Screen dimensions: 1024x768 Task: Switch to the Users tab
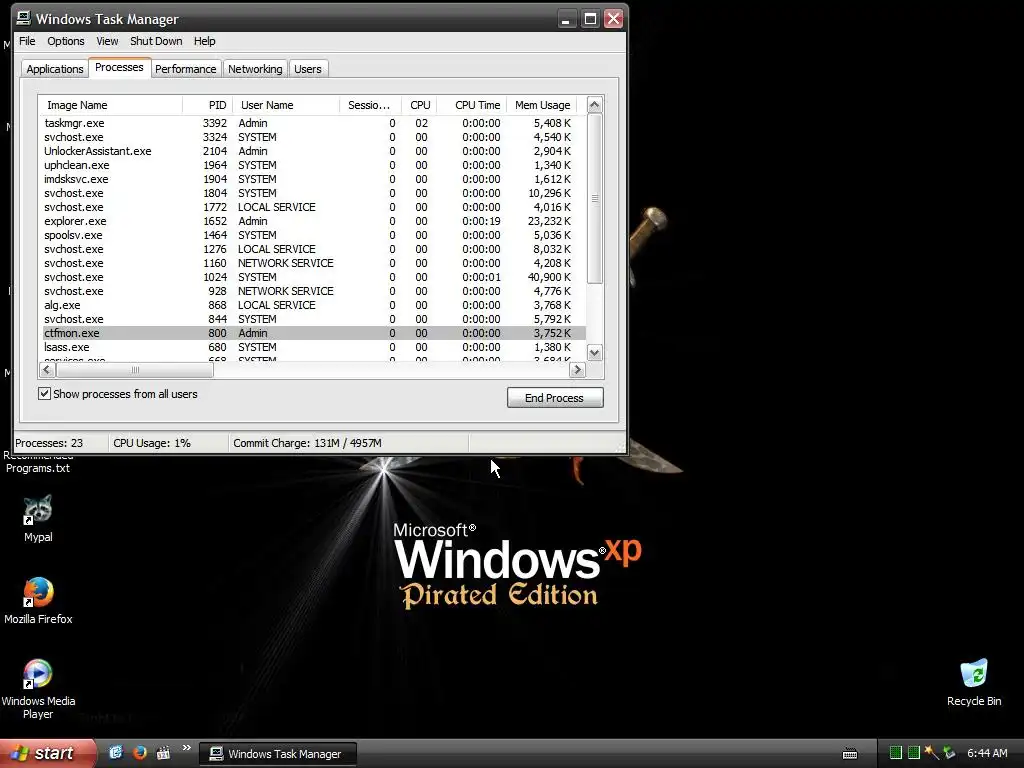308,69
